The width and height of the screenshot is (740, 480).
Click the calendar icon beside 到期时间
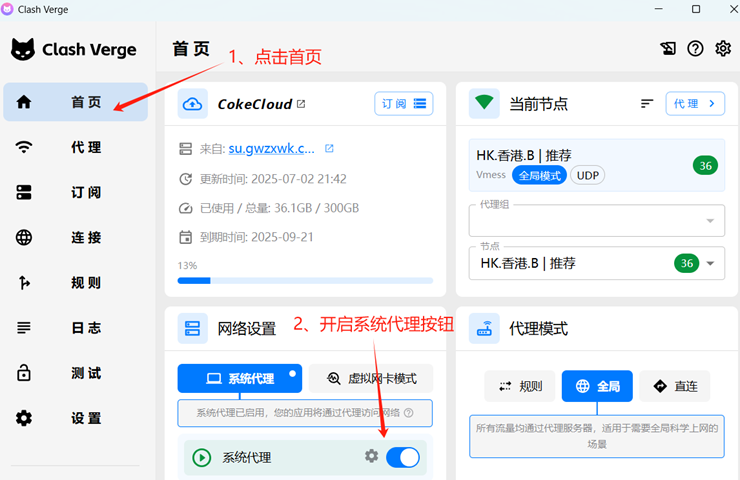(x=185, y=237)
